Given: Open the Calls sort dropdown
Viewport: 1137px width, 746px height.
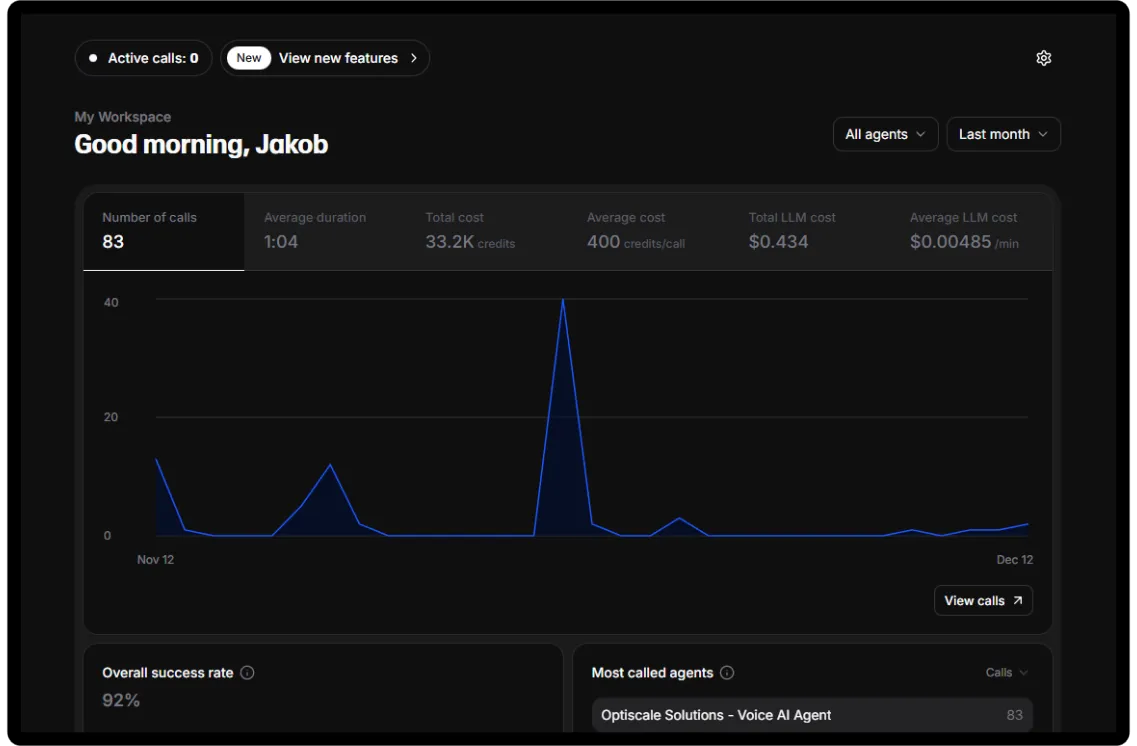Looking at the screenshot, I should 1006,673.
